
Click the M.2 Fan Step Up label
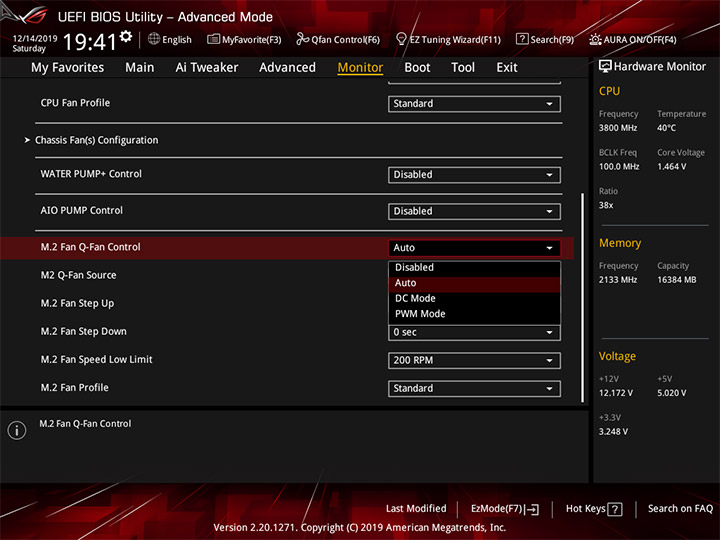pyautogui.click(x=77, y=304)
